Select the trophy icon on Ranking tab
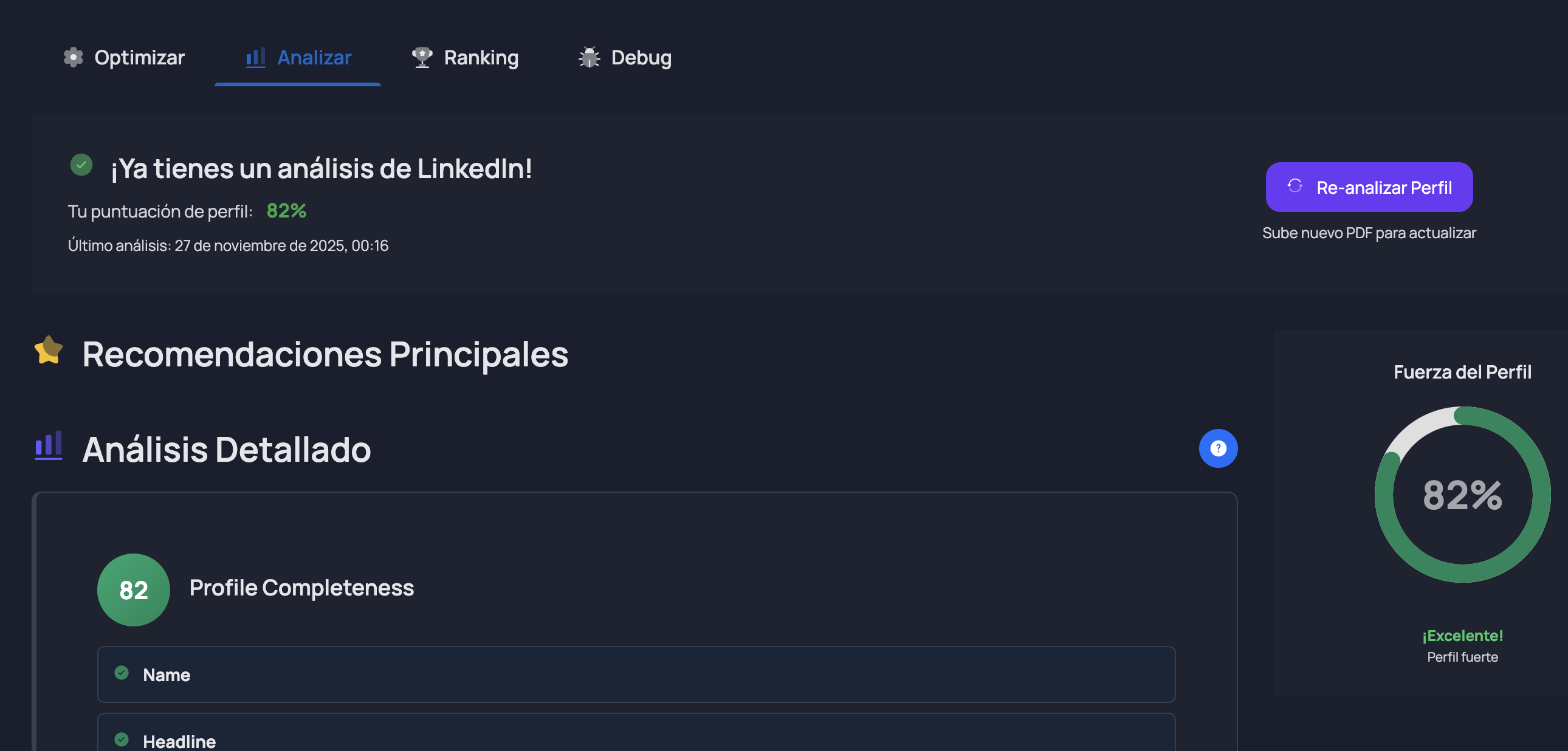Screen dimensions: 1568x751 click(422, 57)
